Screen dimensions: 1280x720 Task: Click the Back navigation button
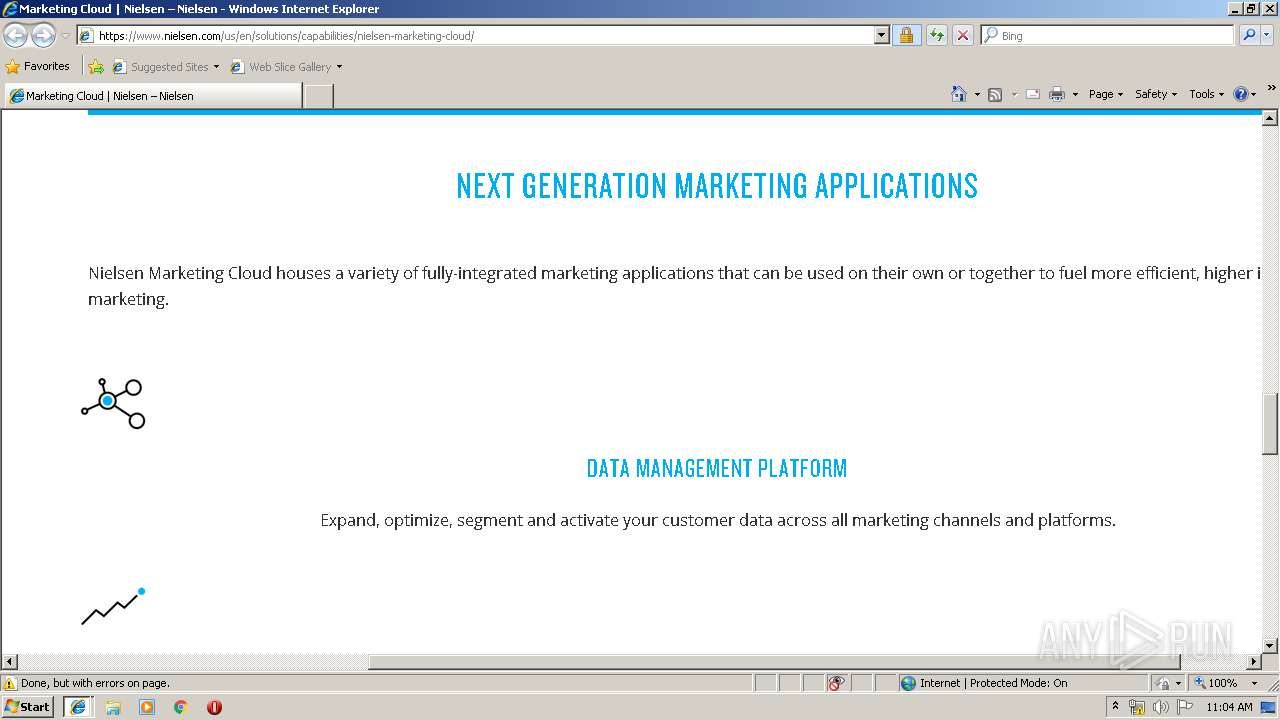click(x=15, y=36)
